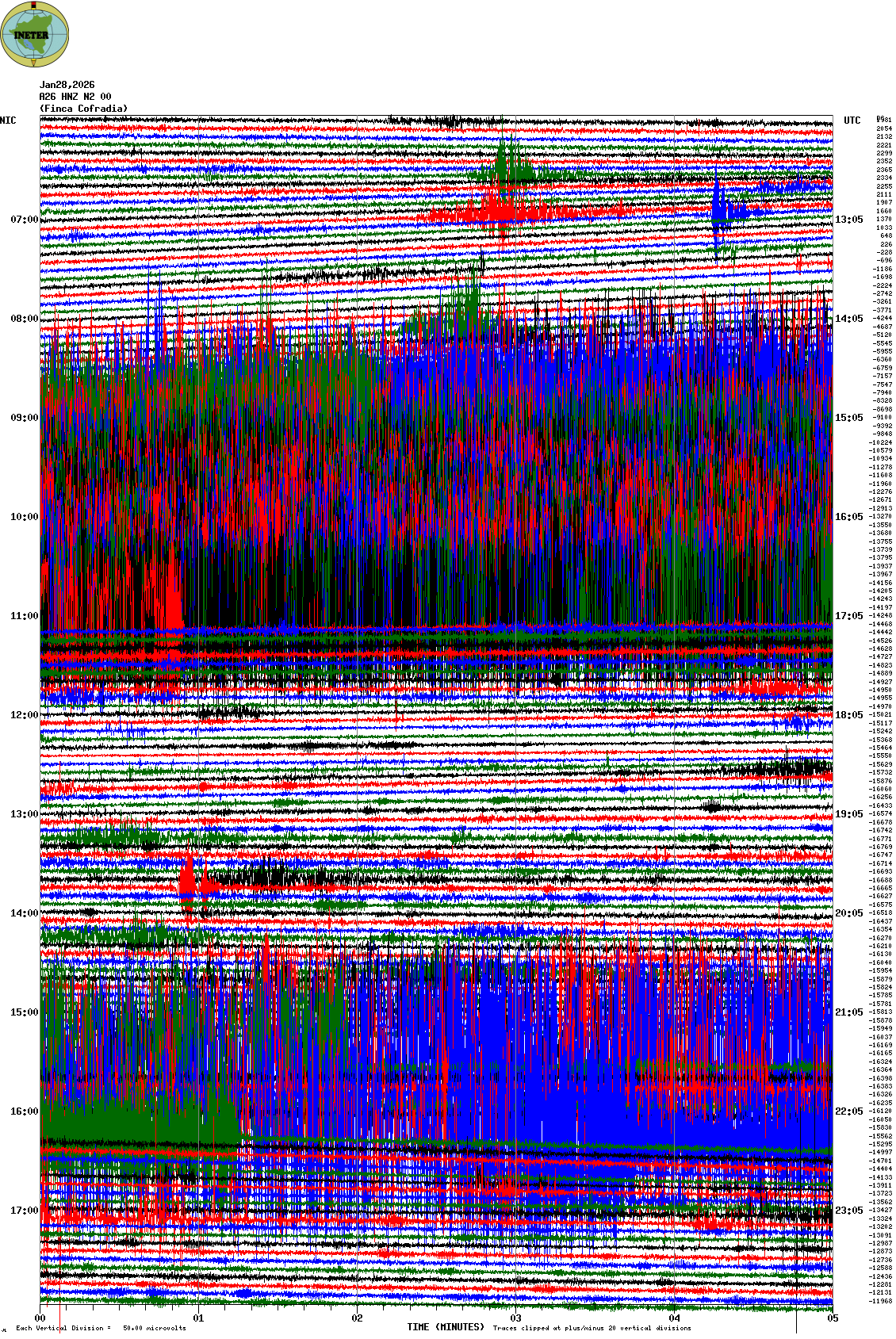Image resolution: width=896 pixels, height=1339 pixels.
Task: Click the Each Vertical Division scale note
Action: (x=101, y=1328)
